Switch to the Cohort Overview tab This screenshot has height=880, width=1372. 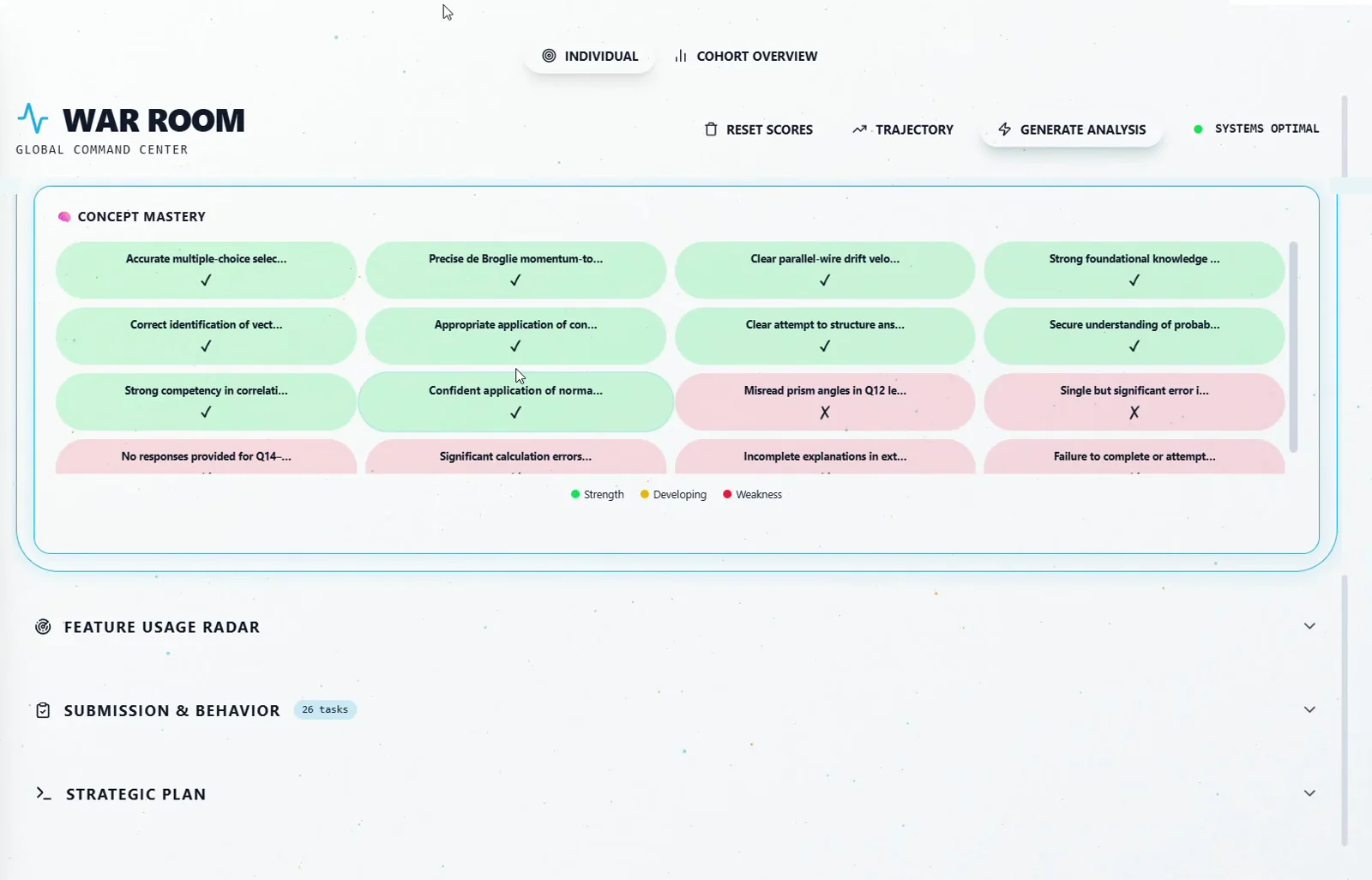[746, 57]
